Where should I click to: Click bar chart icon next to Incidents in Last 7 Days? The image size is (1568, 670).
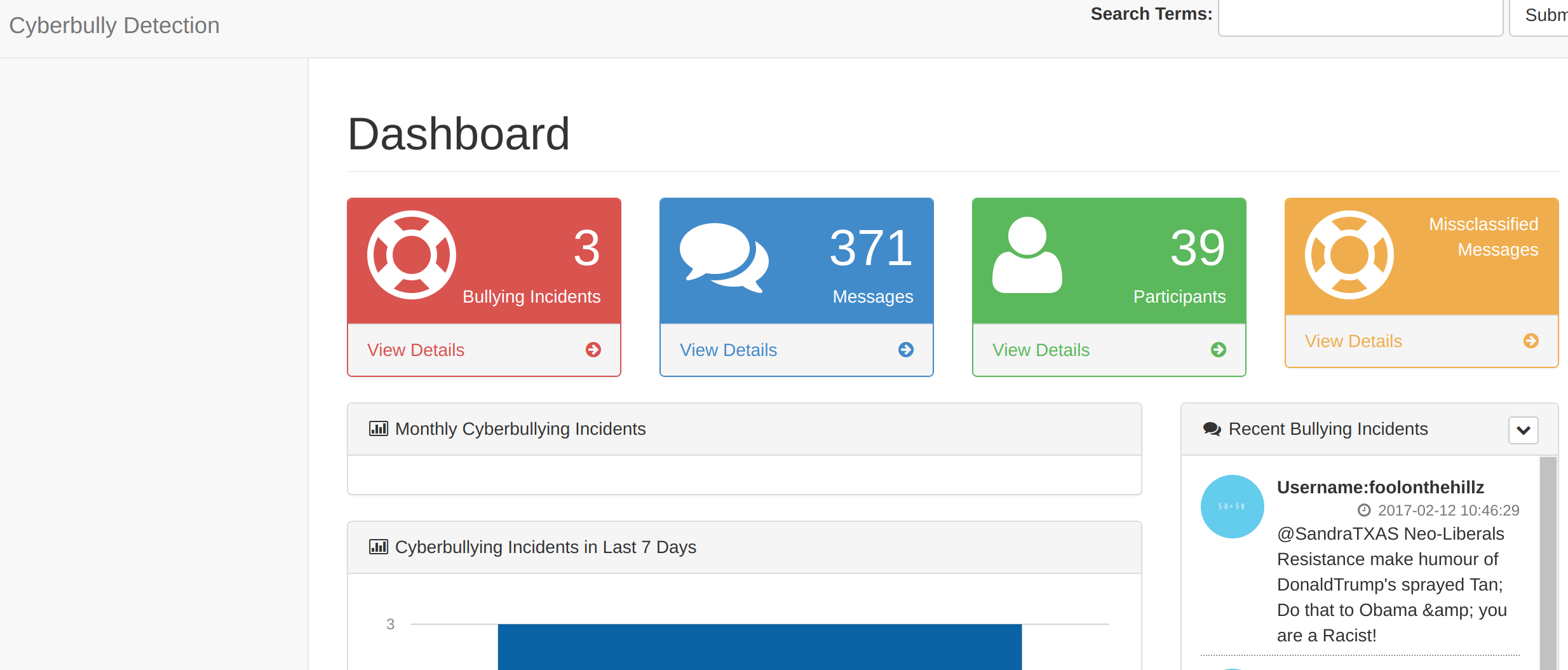click(379, 547)
